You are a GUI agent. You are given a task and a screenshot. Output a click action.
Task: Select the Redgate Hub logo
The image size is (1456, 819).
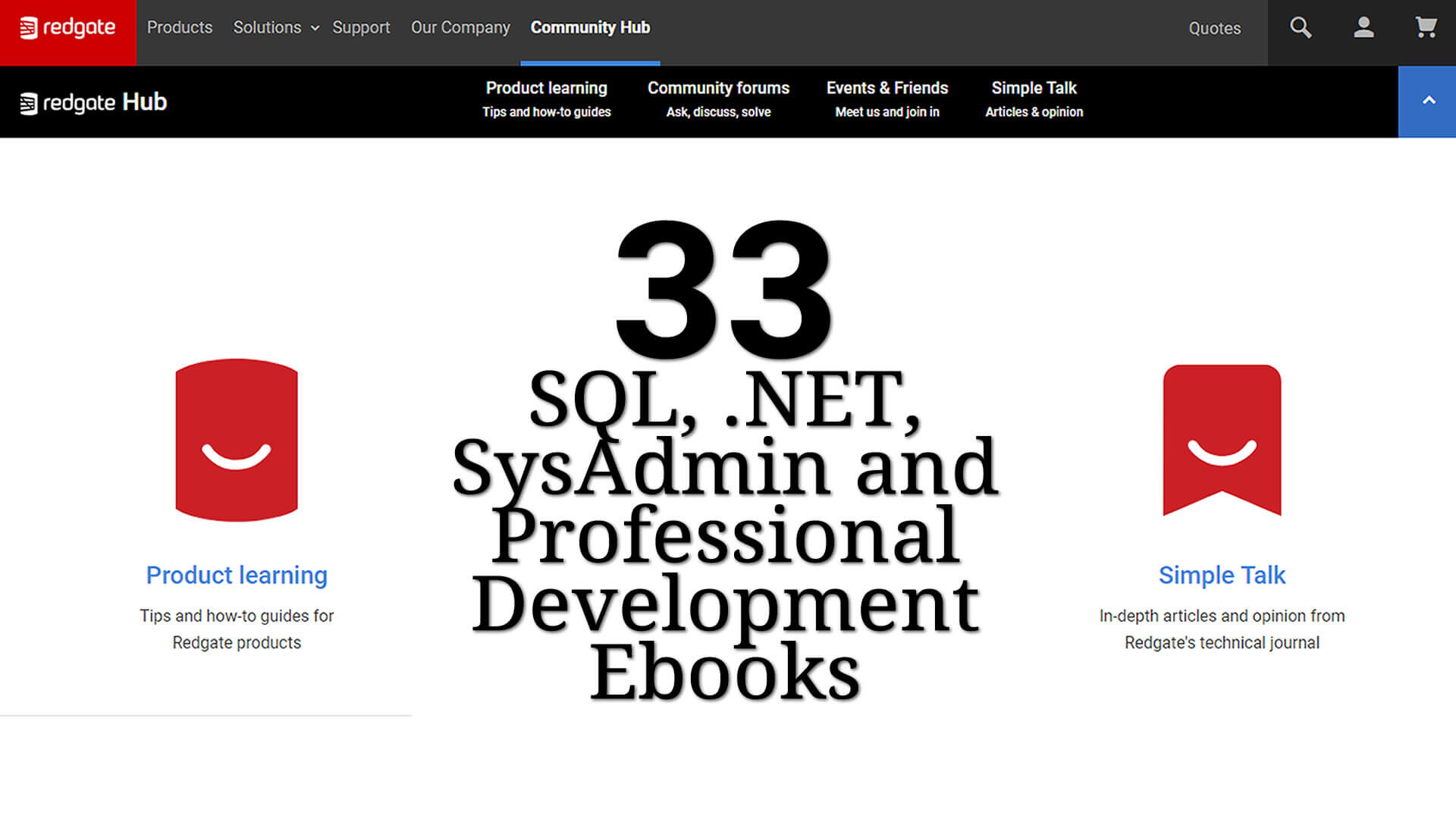coord(93,102)
